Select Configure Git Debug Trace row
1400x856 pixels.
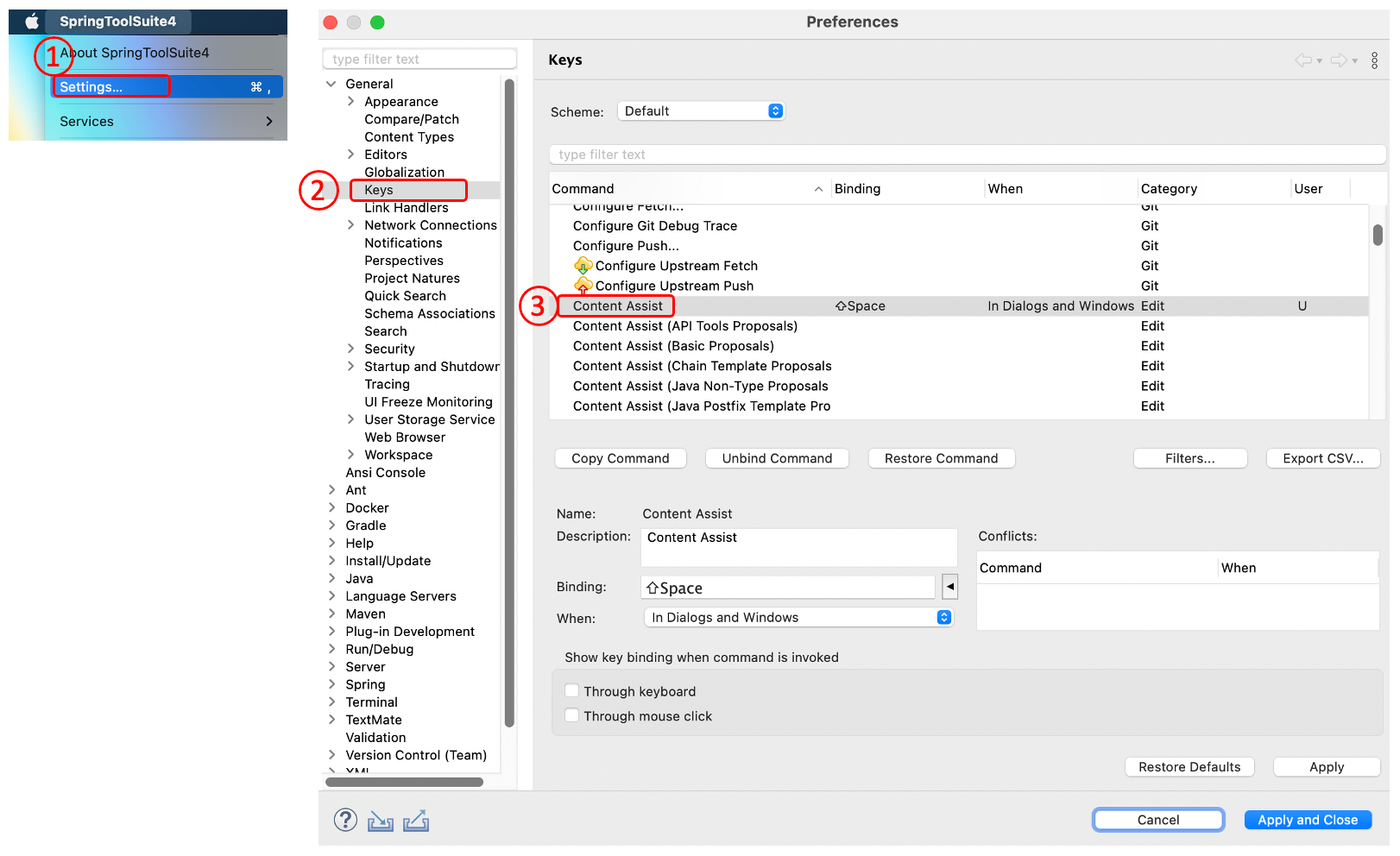click(x=959, y=226)
